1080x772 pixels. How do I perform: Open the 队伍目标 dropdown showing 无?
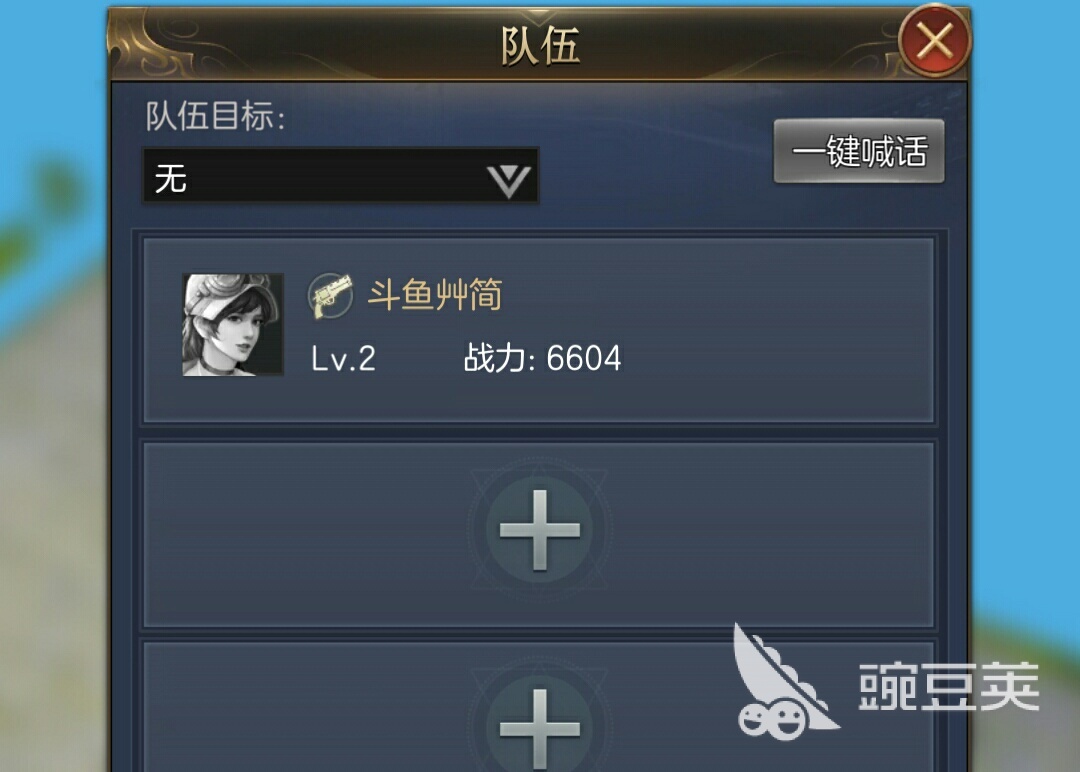[340, 176]
